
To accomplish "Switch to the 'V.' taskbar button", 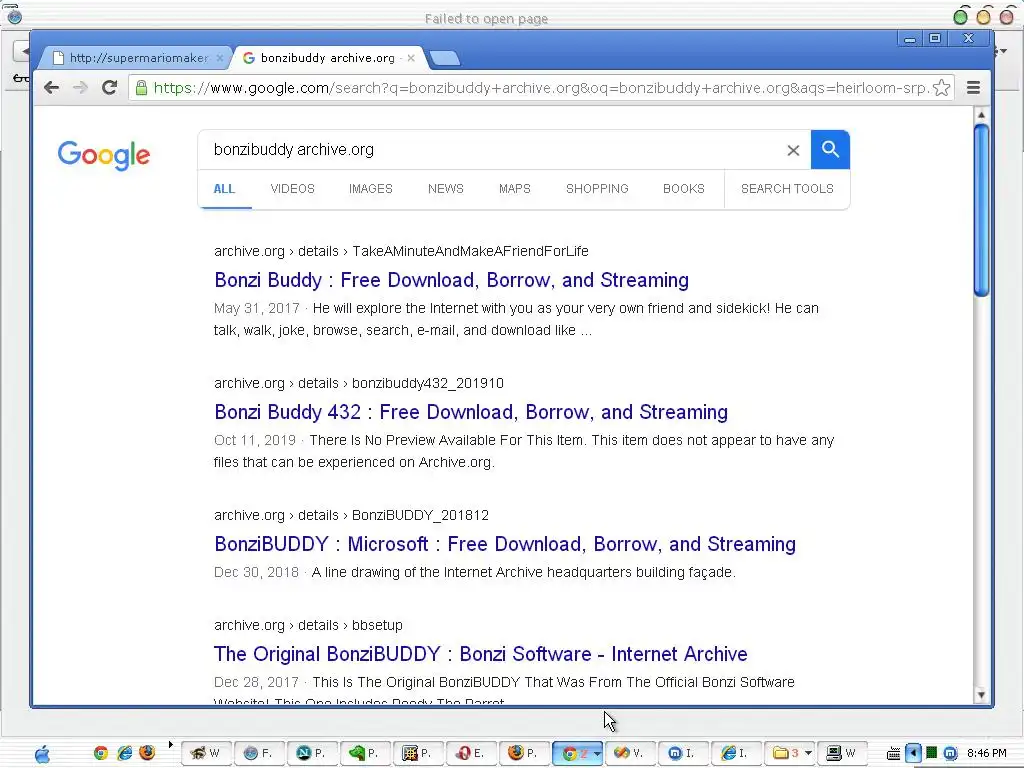I will point(630,753).
